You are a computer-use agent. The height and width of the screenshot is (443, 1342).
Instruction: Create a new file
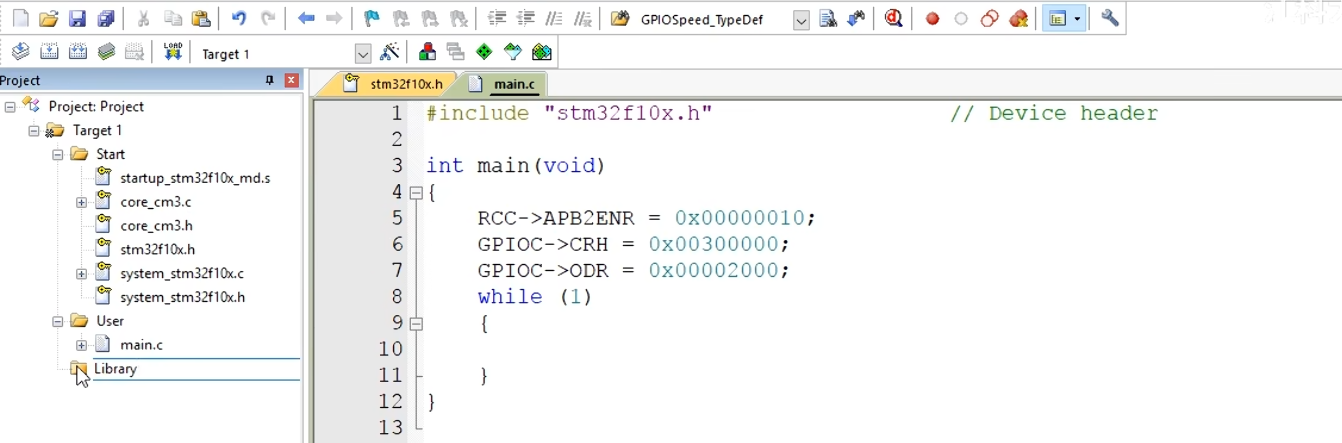[x=20, y=18]
